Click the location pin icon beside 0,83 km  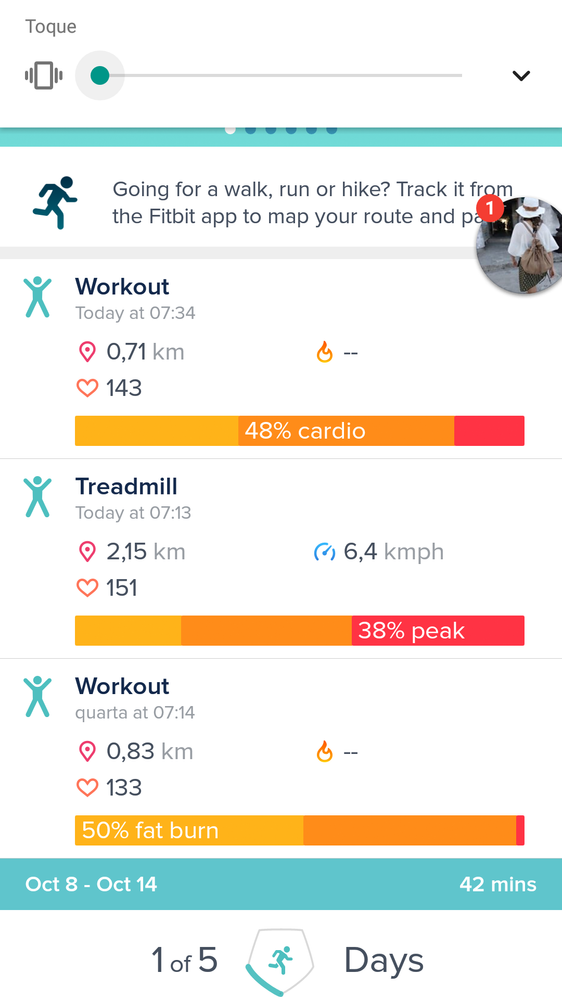(87, 752)
